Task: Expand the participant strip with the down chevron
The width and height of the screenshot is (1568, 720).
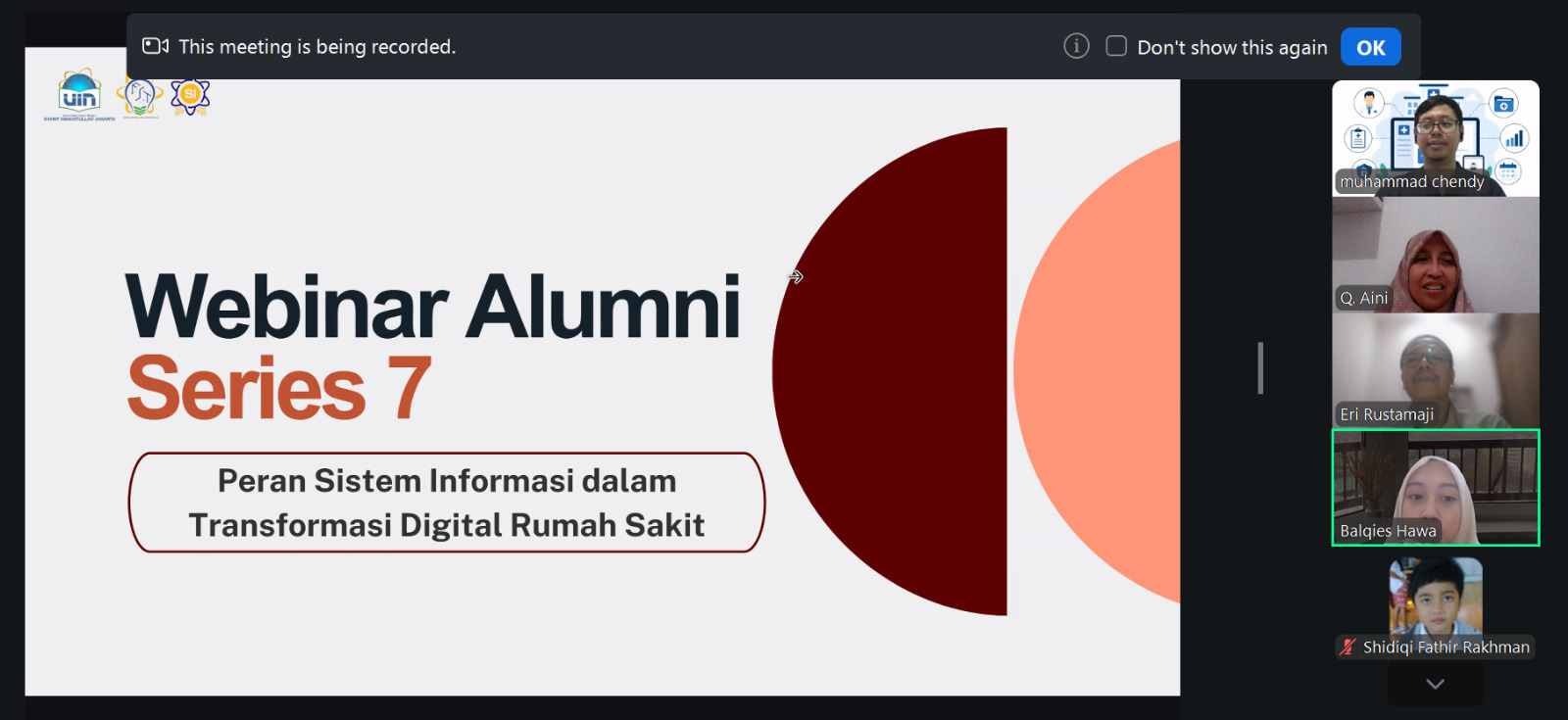Action: pos(1436,684)
